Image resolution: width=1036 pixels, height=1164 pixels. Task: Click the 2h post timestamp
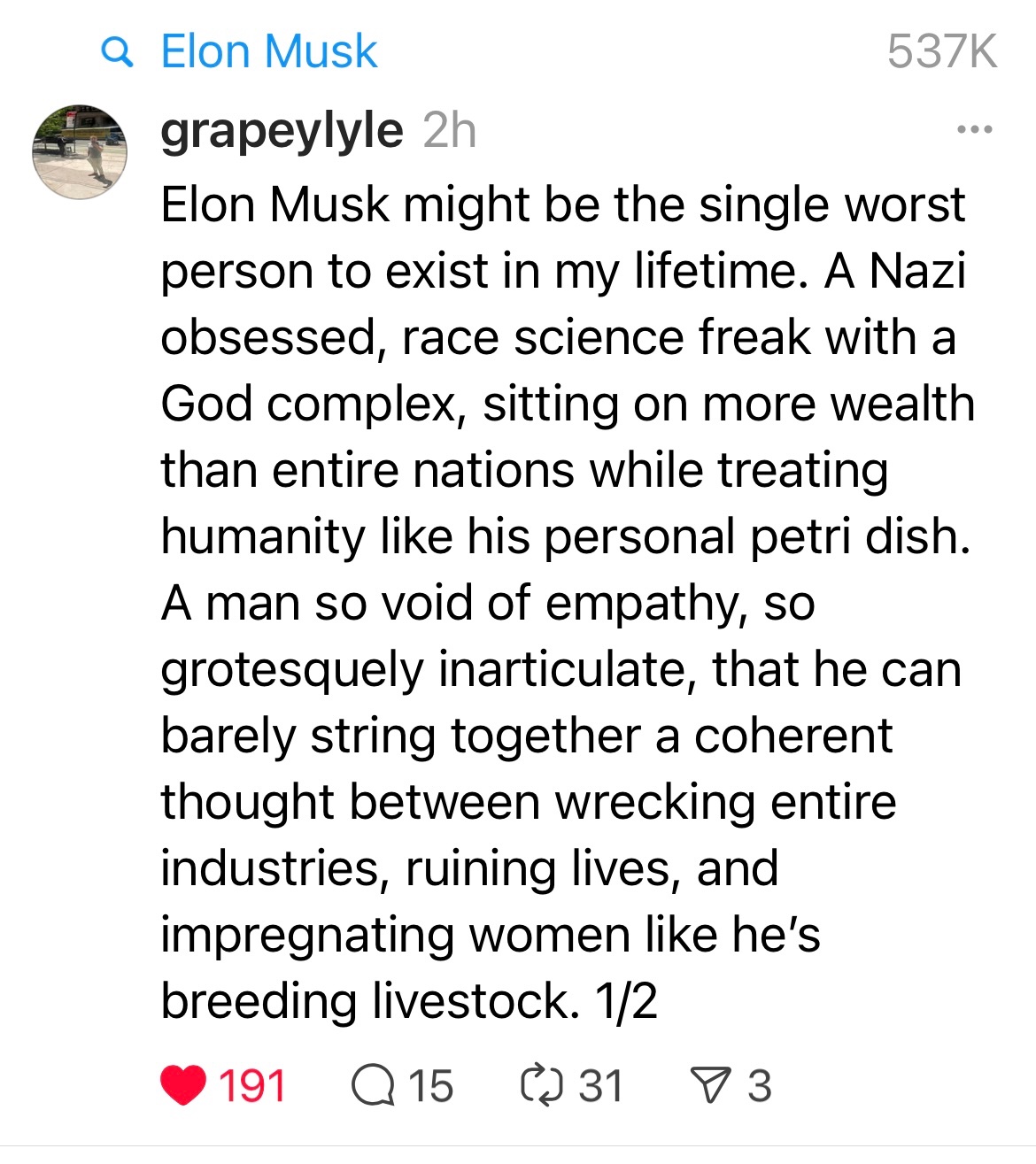450,131
